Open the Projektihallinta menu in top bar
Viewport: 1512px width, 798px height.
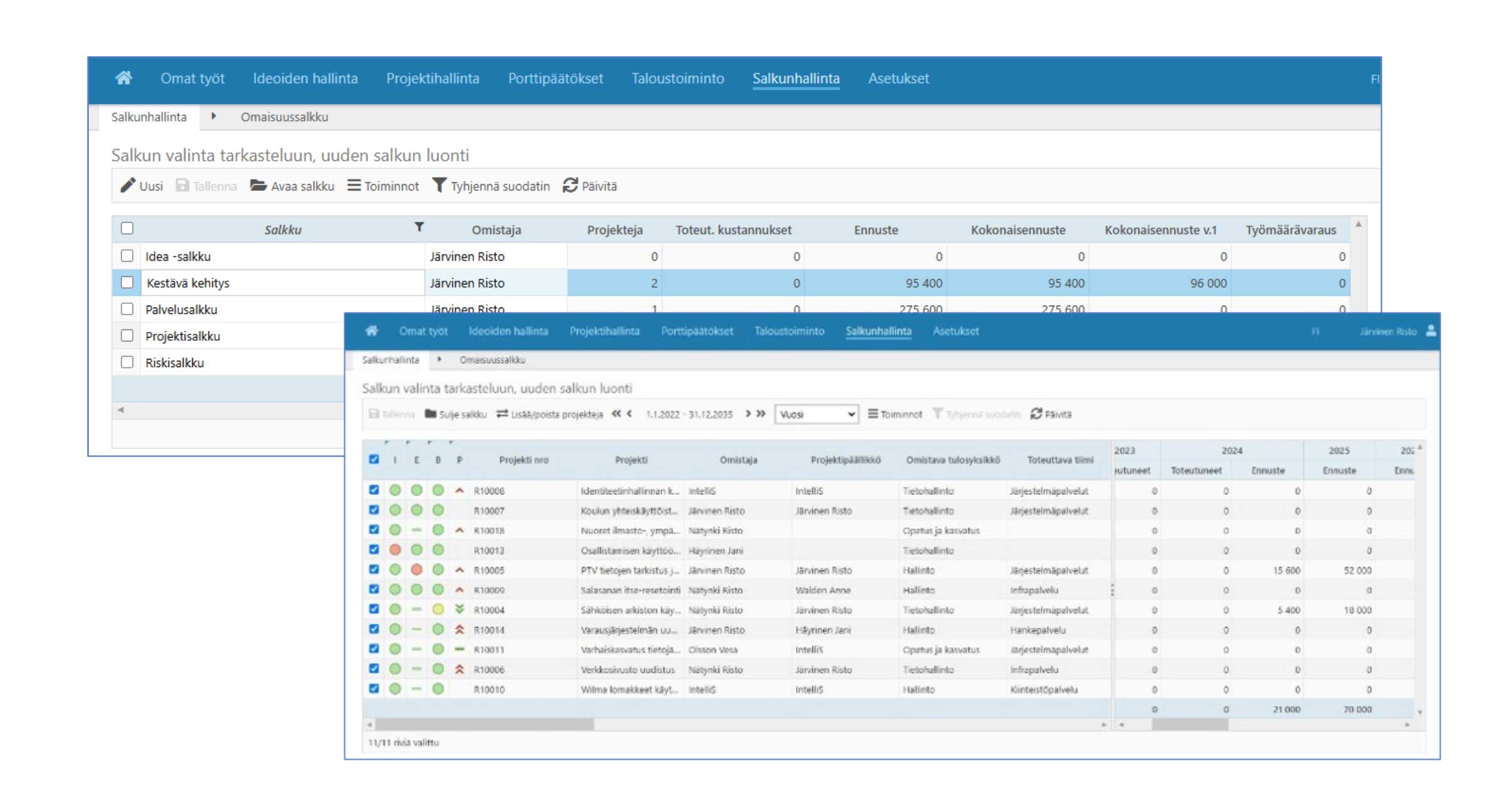coord(433,78)
